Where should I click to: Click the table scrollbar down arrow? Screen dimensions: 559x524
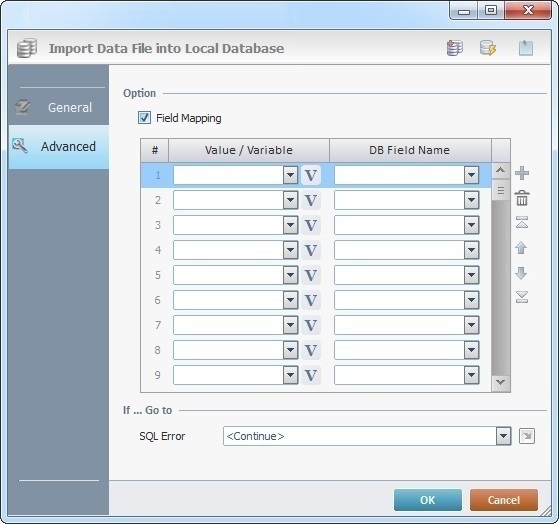500,382
